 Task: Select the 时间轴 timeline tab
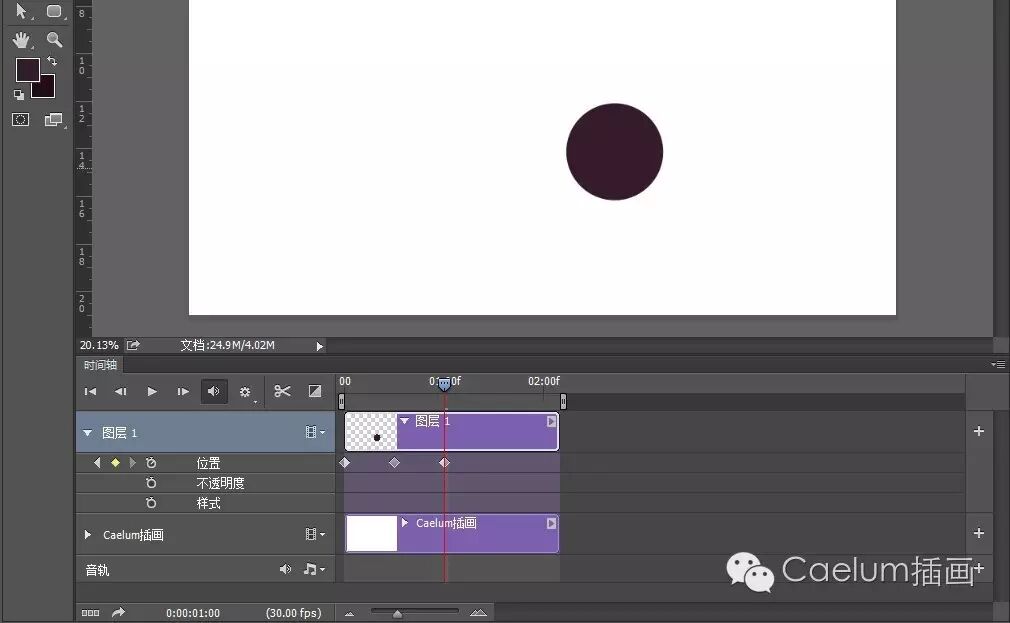(x=99, y=364)
